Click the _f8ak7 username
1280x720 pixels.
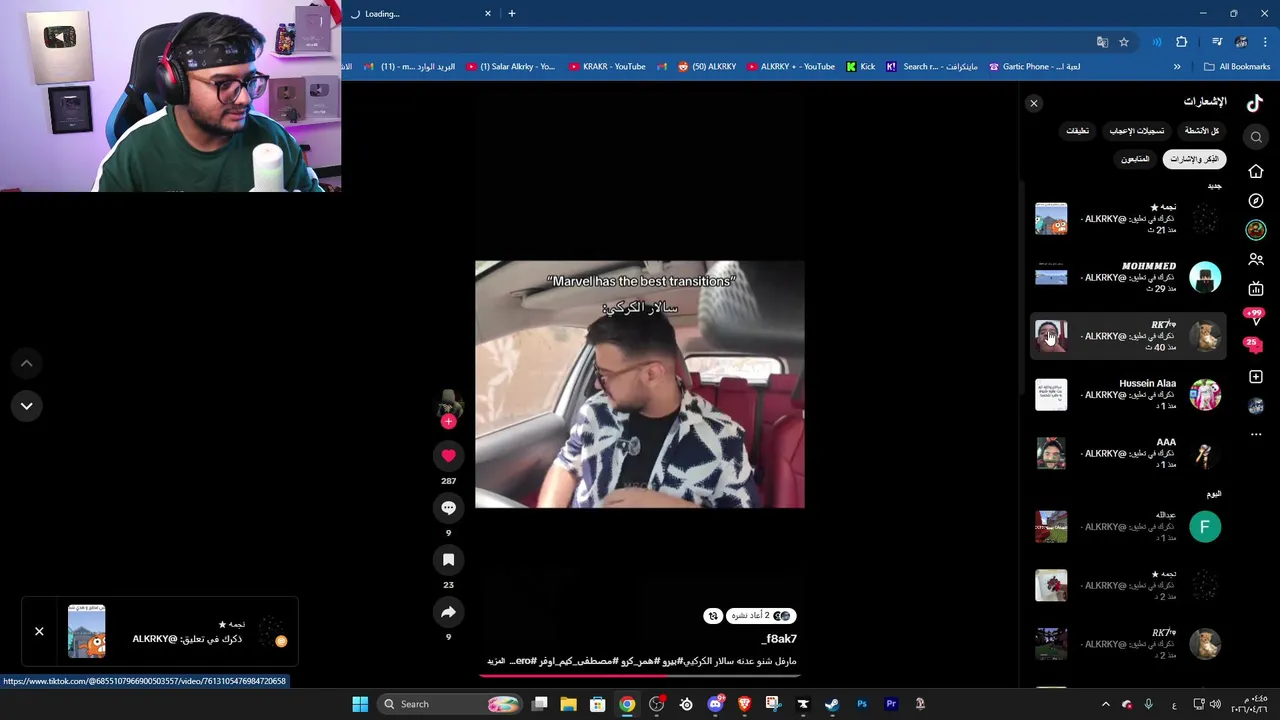tap(780, 639)
